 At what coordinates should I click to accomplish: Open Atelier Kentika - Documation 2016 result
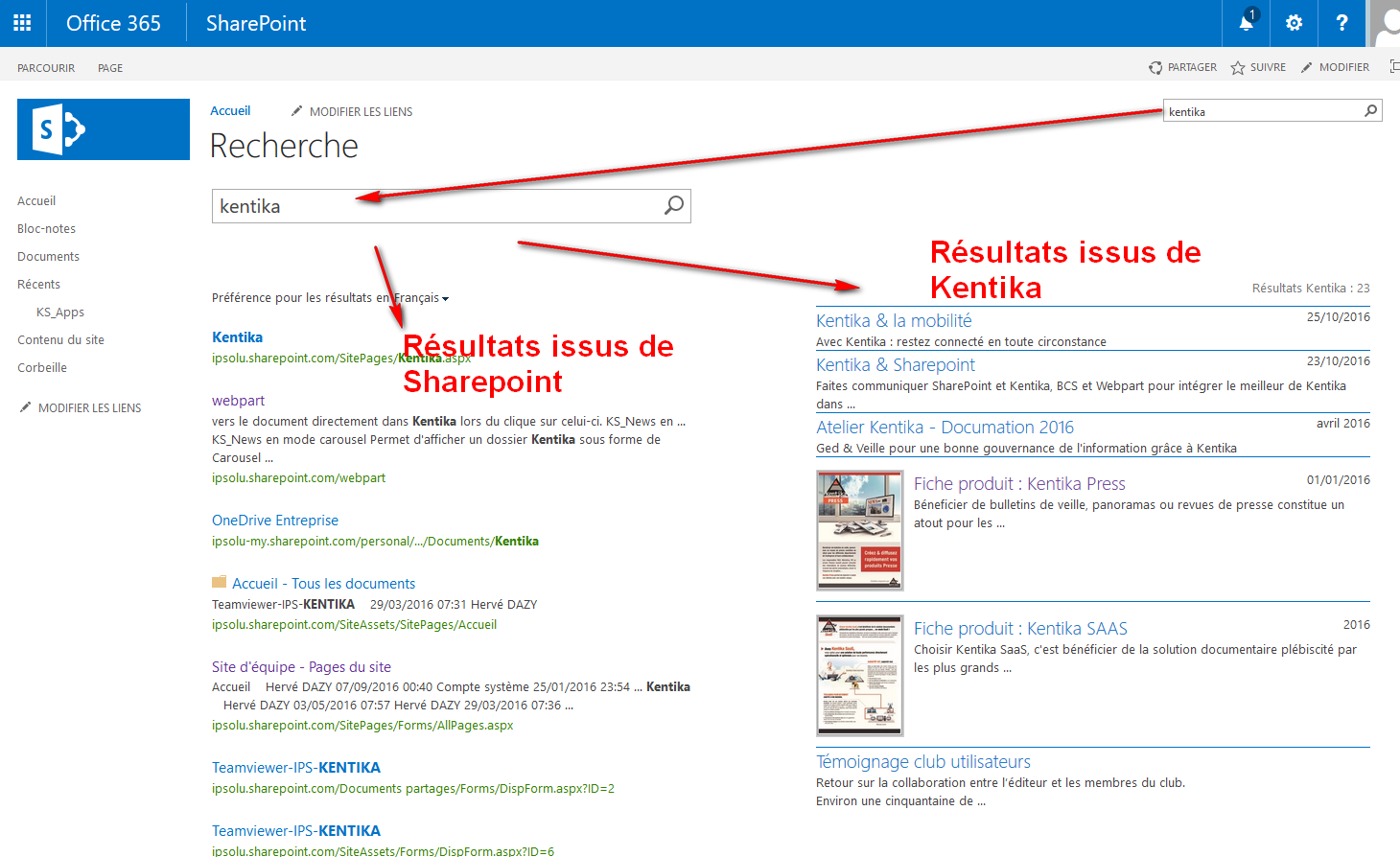pyautogui.click(x=945, y=428)
